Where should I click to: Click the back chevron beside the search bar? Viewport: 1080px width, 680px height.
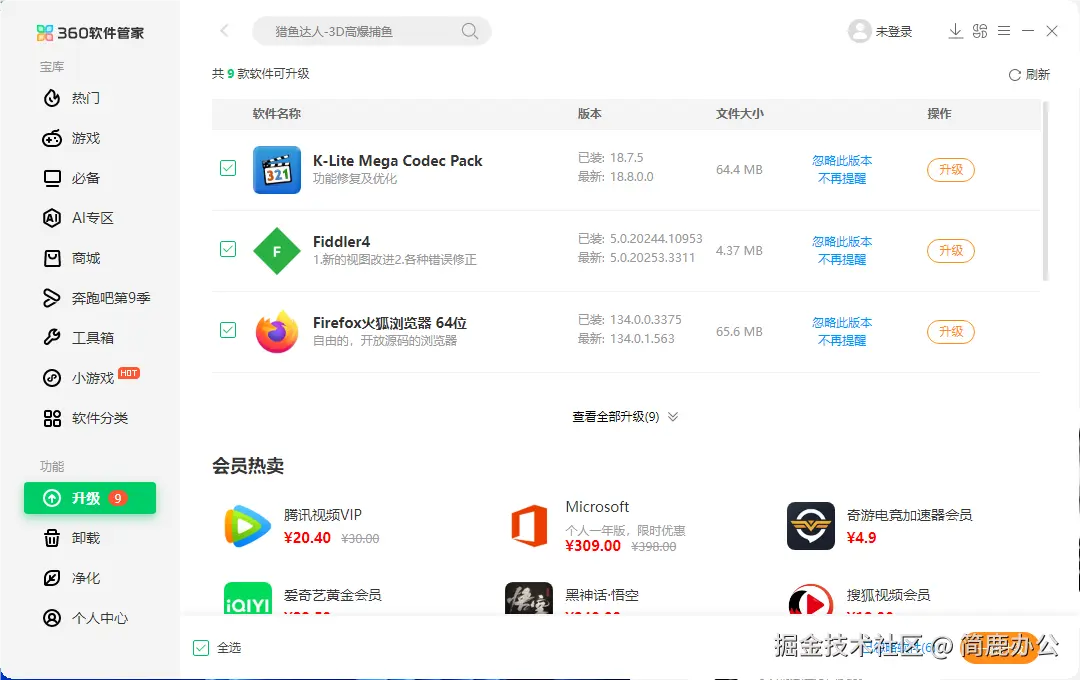[223, 31]
